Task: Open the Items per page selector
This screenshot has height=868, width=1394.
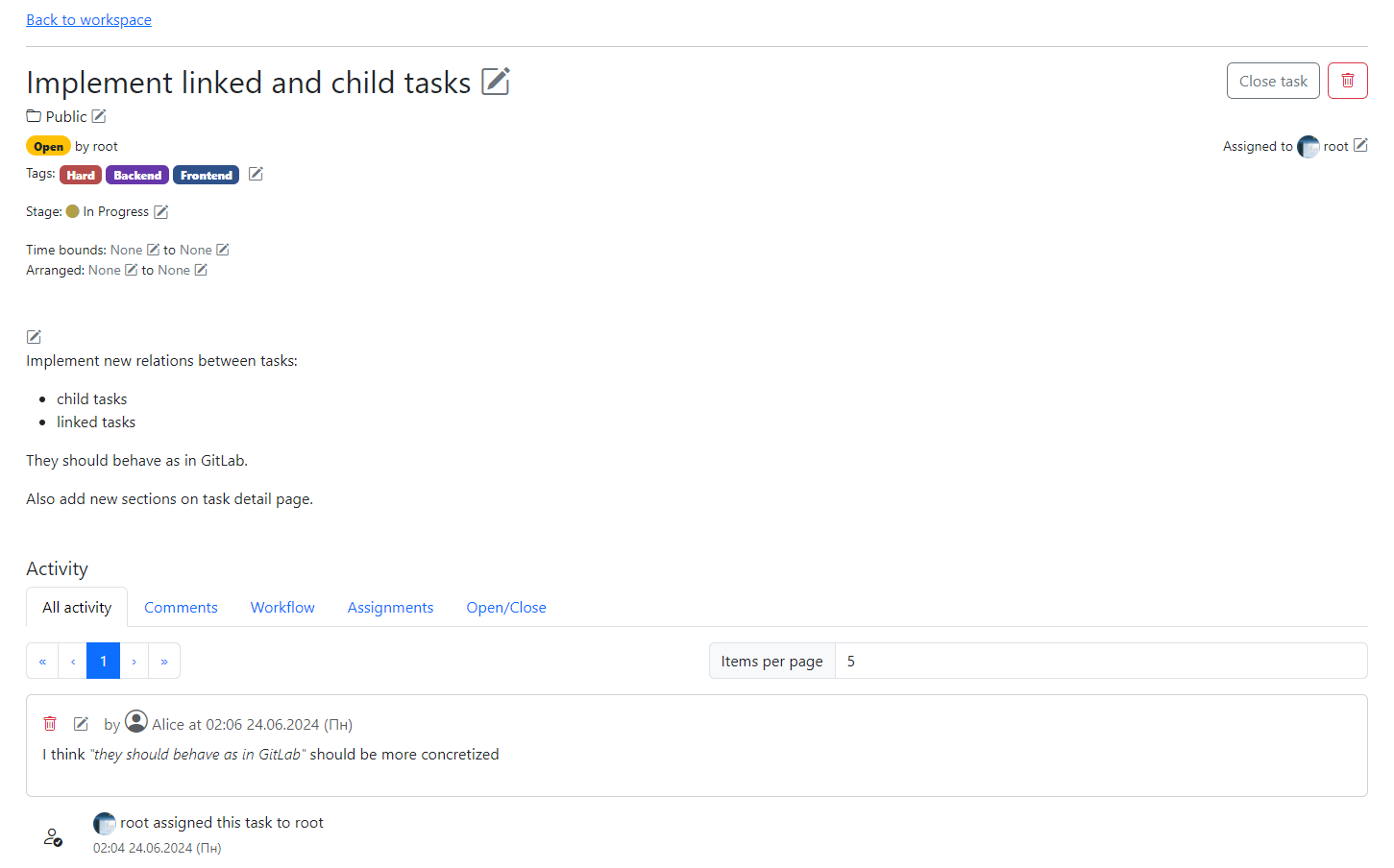Action: (1100, 661)
